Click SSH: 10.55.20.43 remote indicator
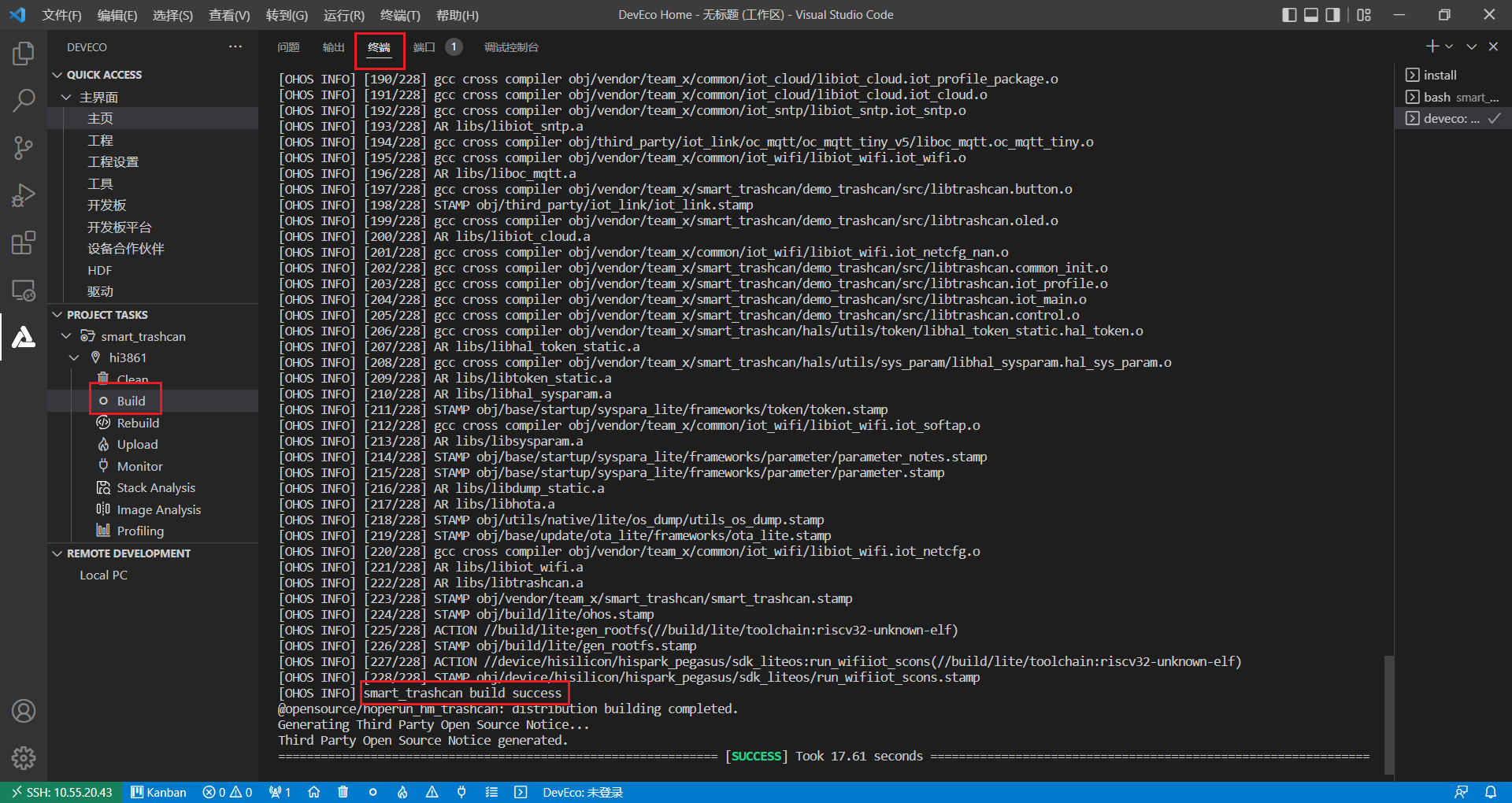This screenshot has width=1512, height=803. pyautogui.click(x=61, y=792)
